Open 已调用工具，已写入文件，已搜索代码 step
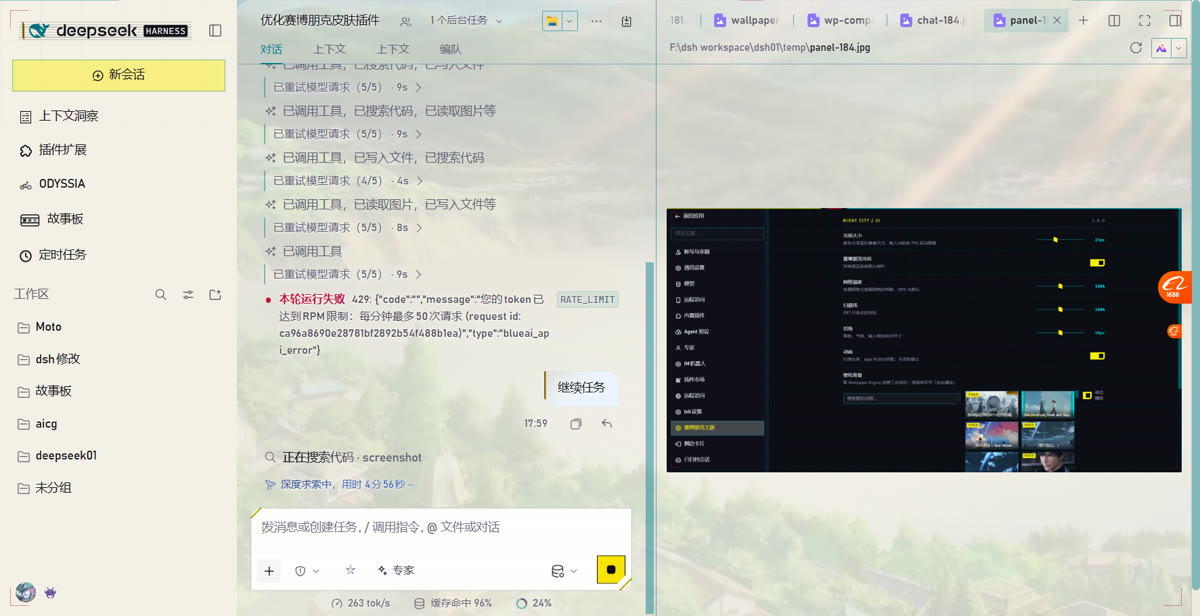1200x616 pixels. (x=375, y=157)
